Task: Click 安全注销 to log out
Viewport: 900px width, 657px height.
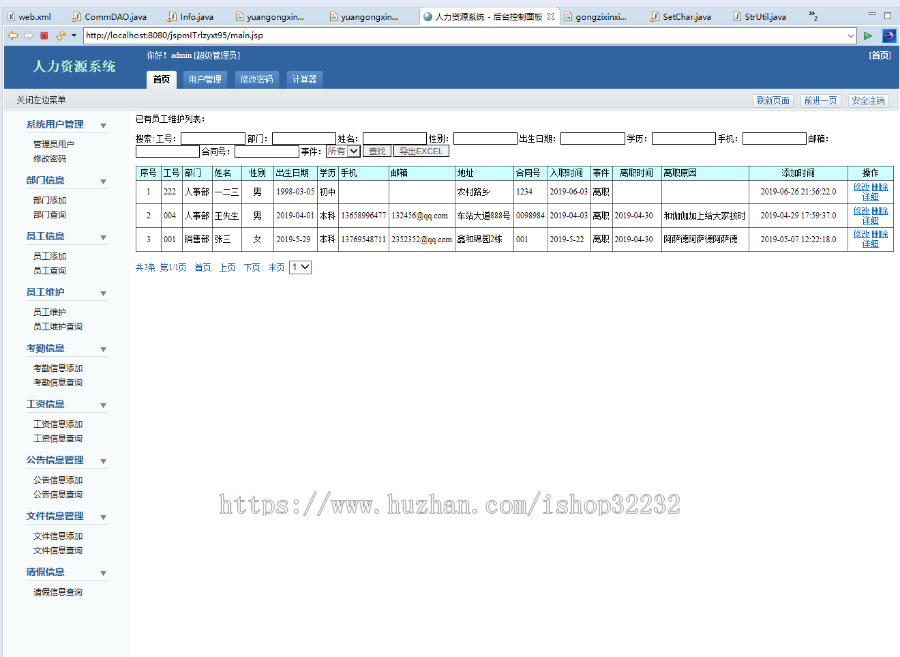Action: tap(867, 100)
